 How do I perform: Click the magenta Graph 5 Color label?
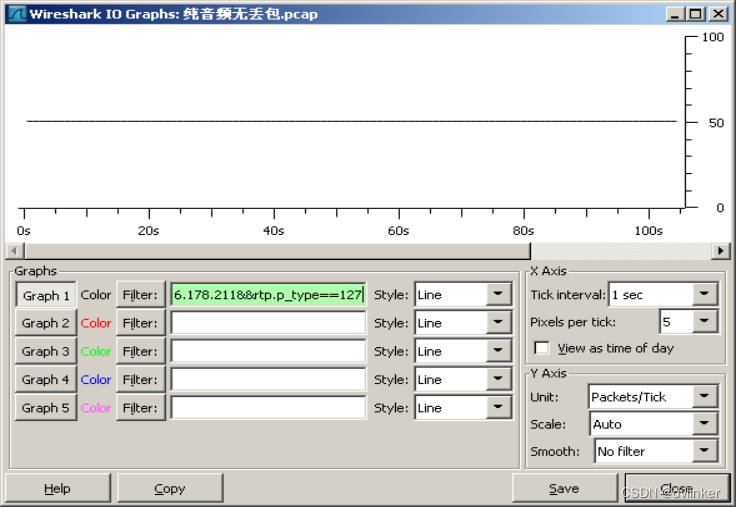(x=96, y=408)
